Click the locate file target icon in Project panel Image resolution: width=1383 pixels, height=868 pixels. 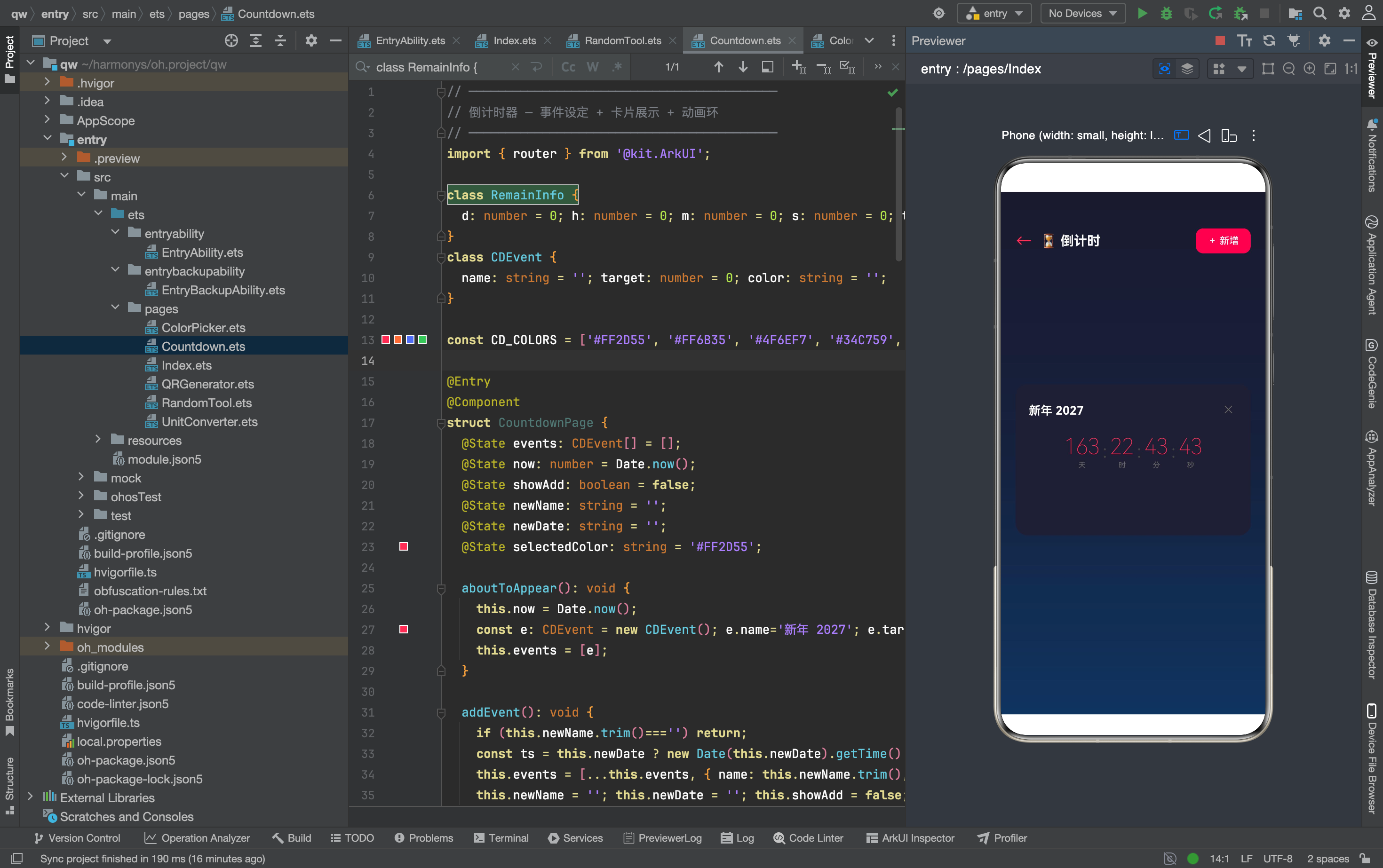[x=231, y=40]
